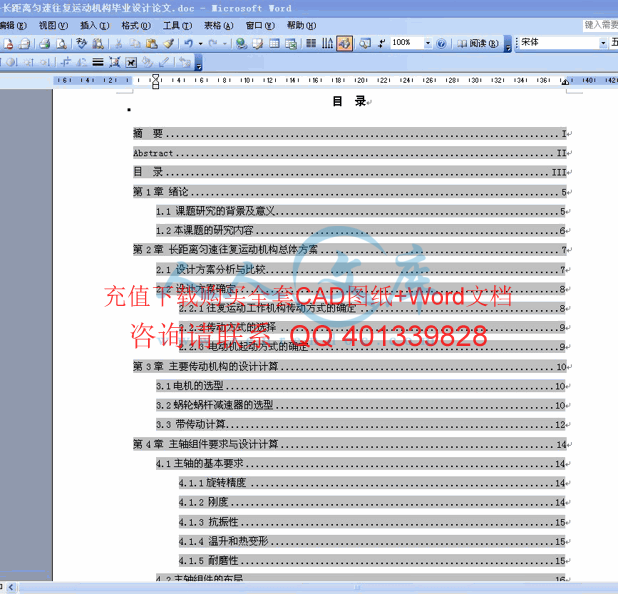Click Rotate Left 90° on the Picture toolbar
Screen dimensions: 618x594
tap(82, 62)
